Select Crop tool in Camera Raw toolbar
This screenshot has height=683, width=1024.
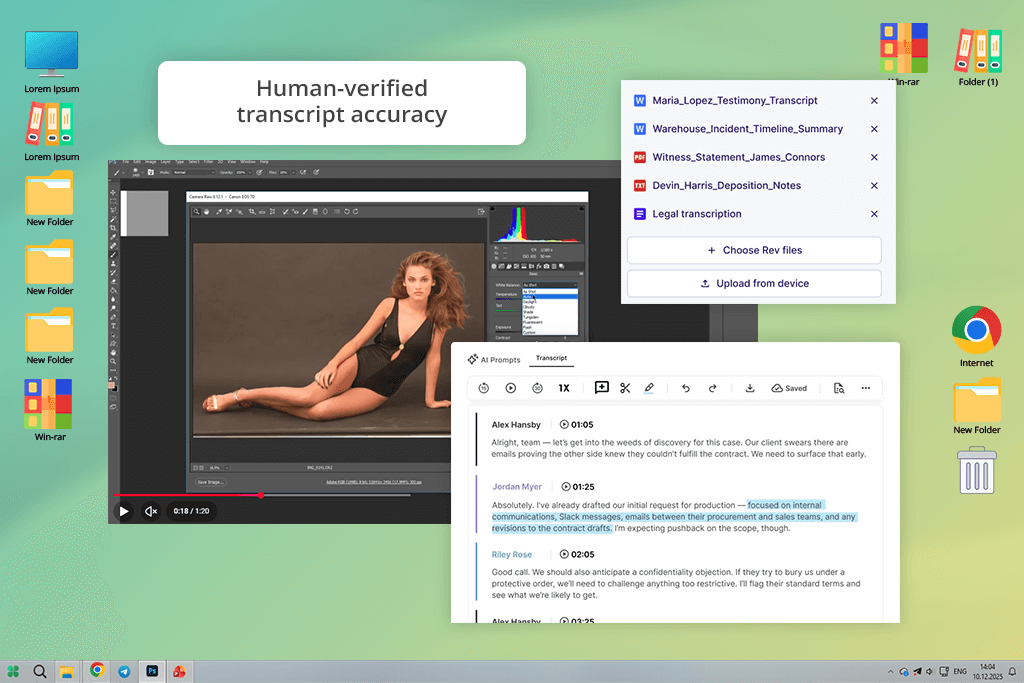(251, 212)
